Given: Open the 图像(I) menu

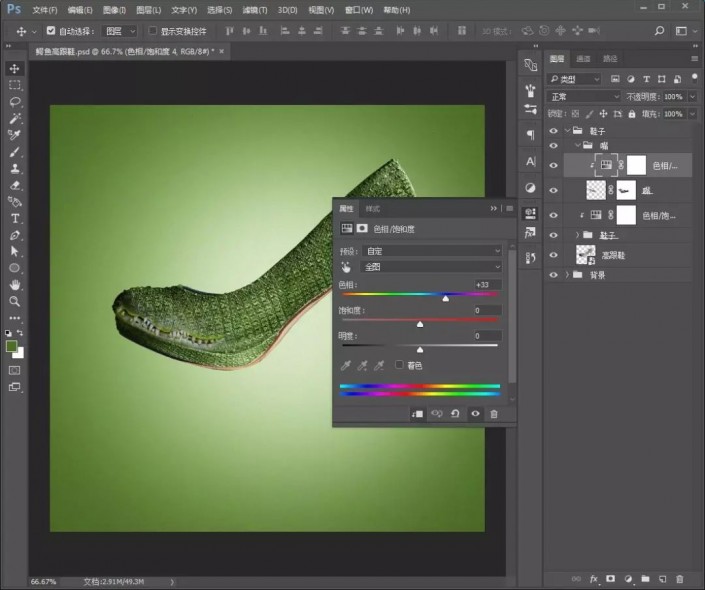Looking at the screenshot, I should click(x=114, y=10).
